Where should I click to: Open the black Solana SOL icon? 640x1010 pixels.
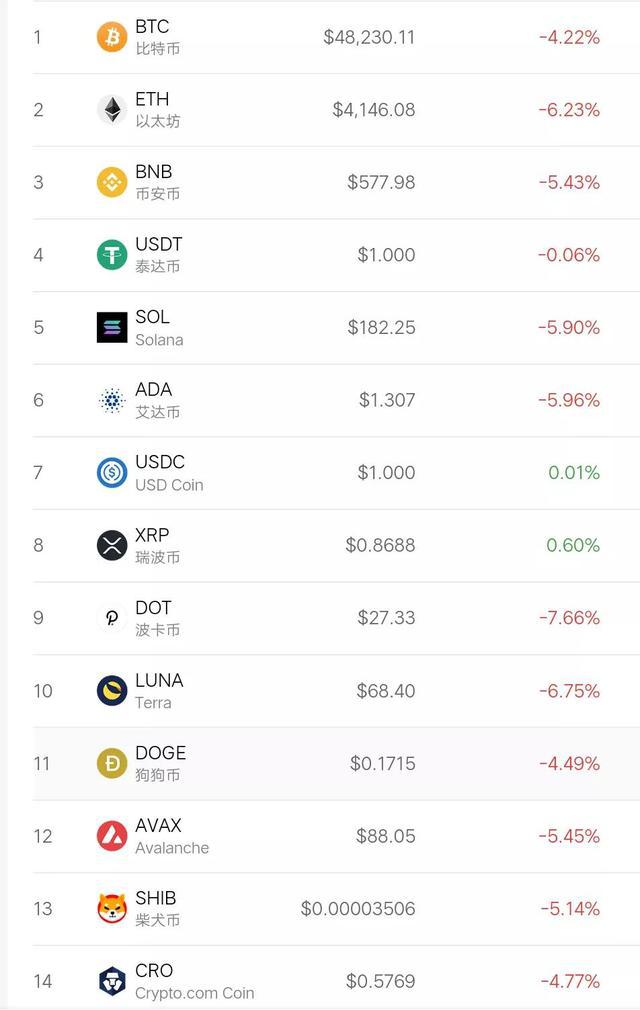(112, 327)
